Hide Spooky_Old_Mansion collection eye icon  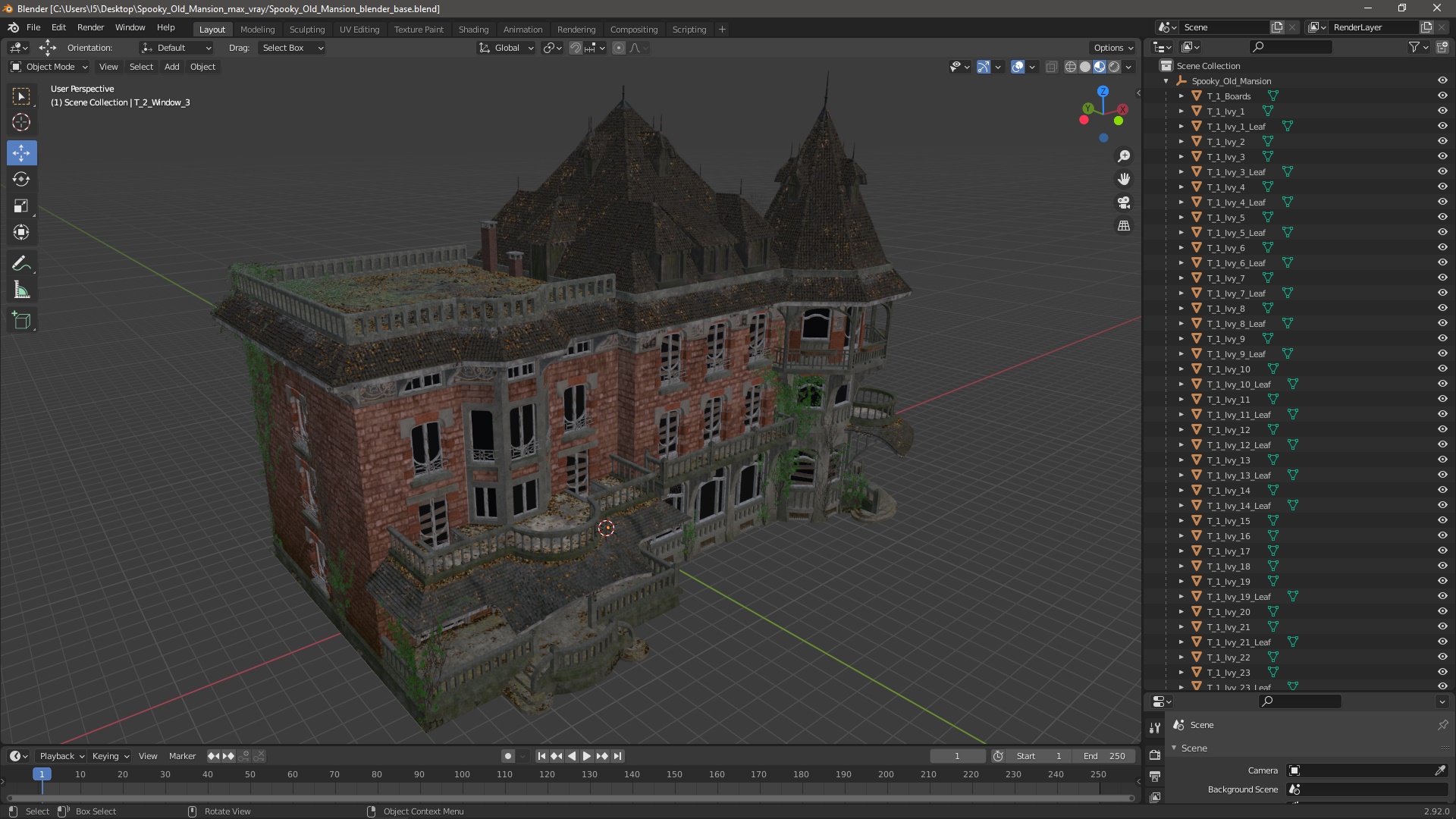(1442, 80)
